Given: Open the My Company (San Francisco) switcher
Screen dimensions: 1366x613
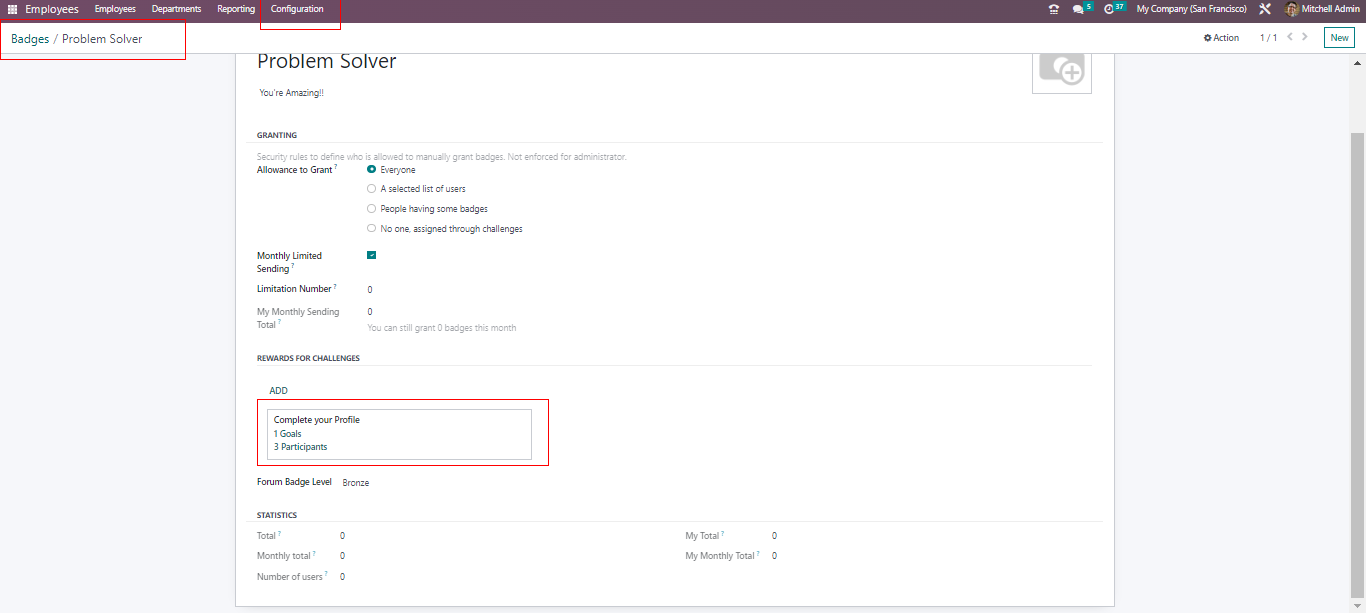Looking at the screenshot, I should point(1191,9).
